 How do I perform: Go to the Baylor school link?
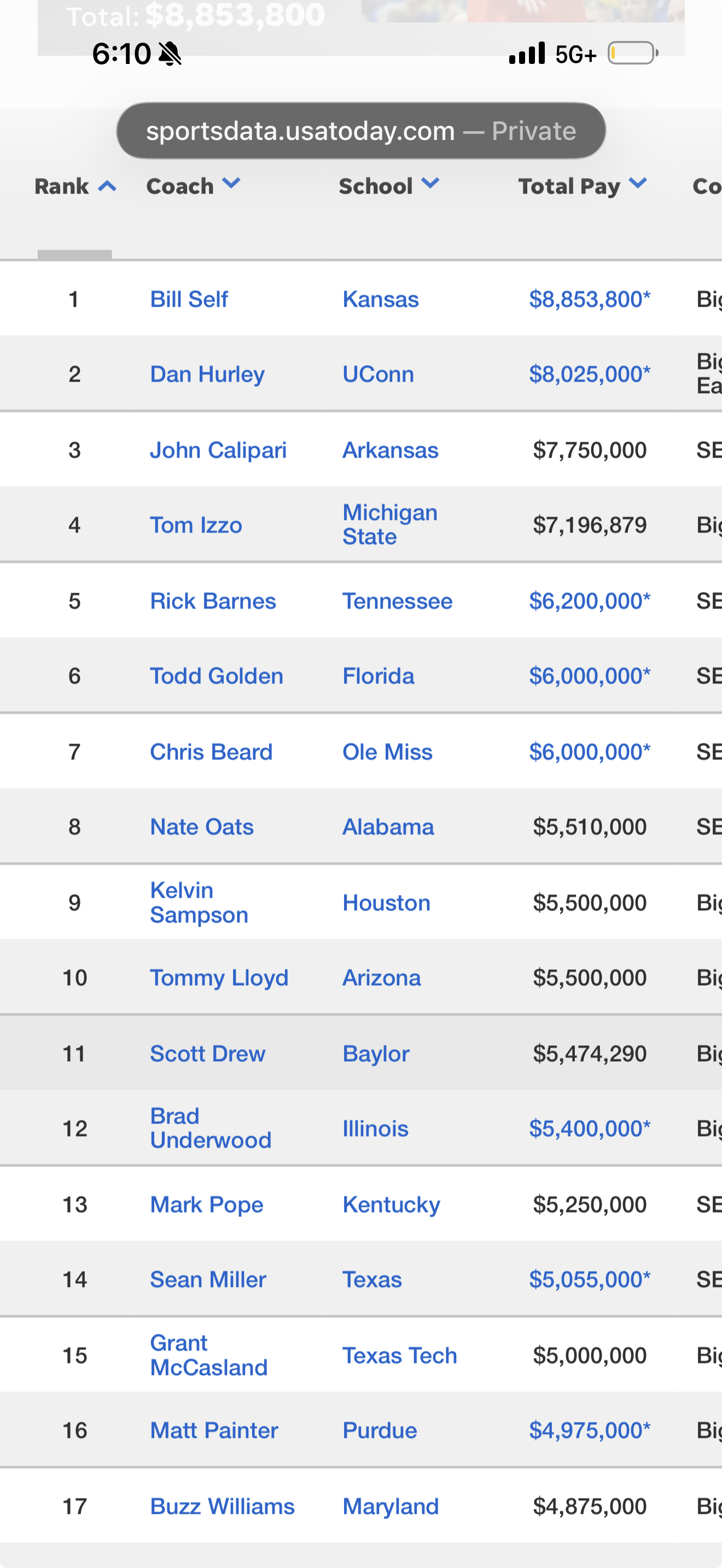(x=376, y=1054)
